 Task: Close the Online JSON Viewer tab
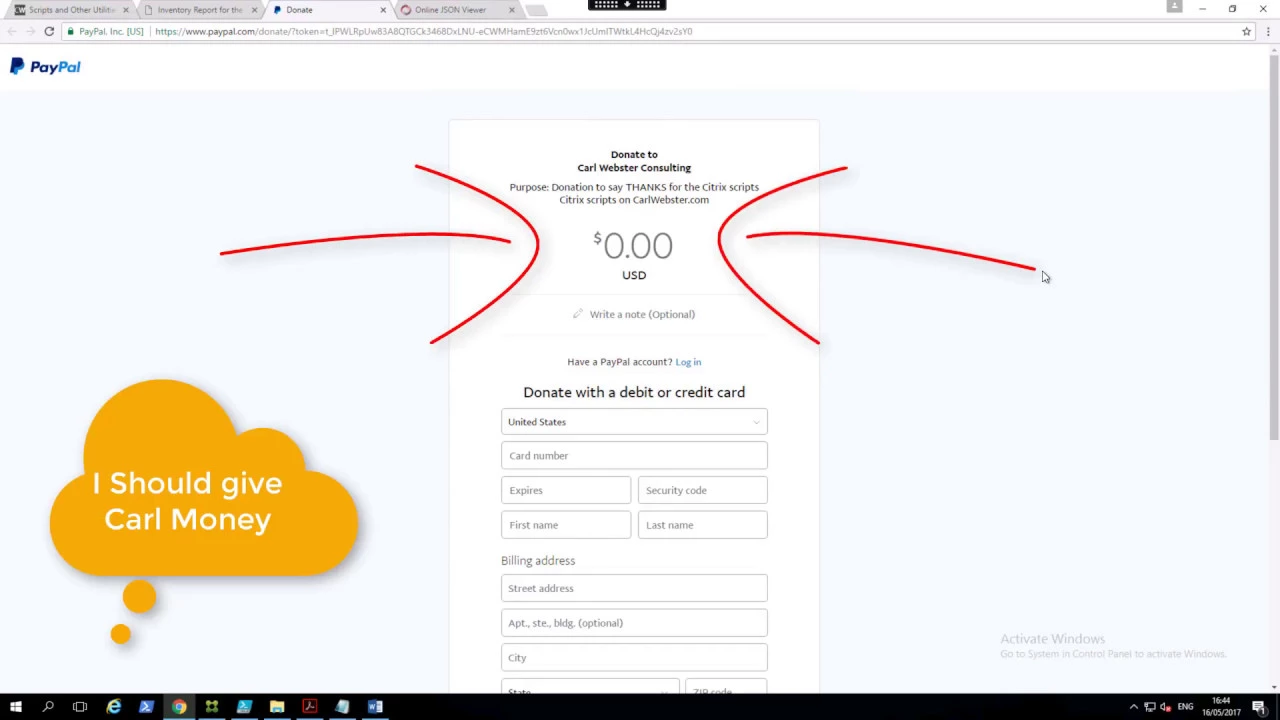click(x=512, y=10)
